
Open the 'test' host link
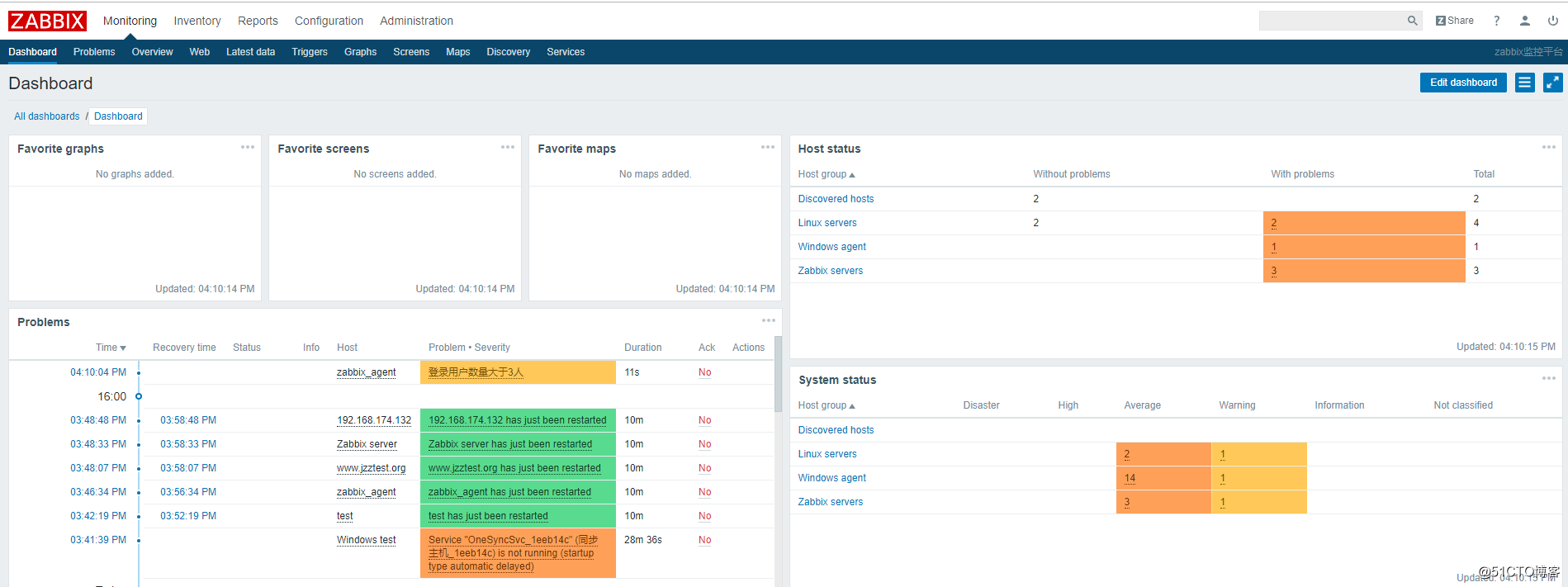point(345,516)
